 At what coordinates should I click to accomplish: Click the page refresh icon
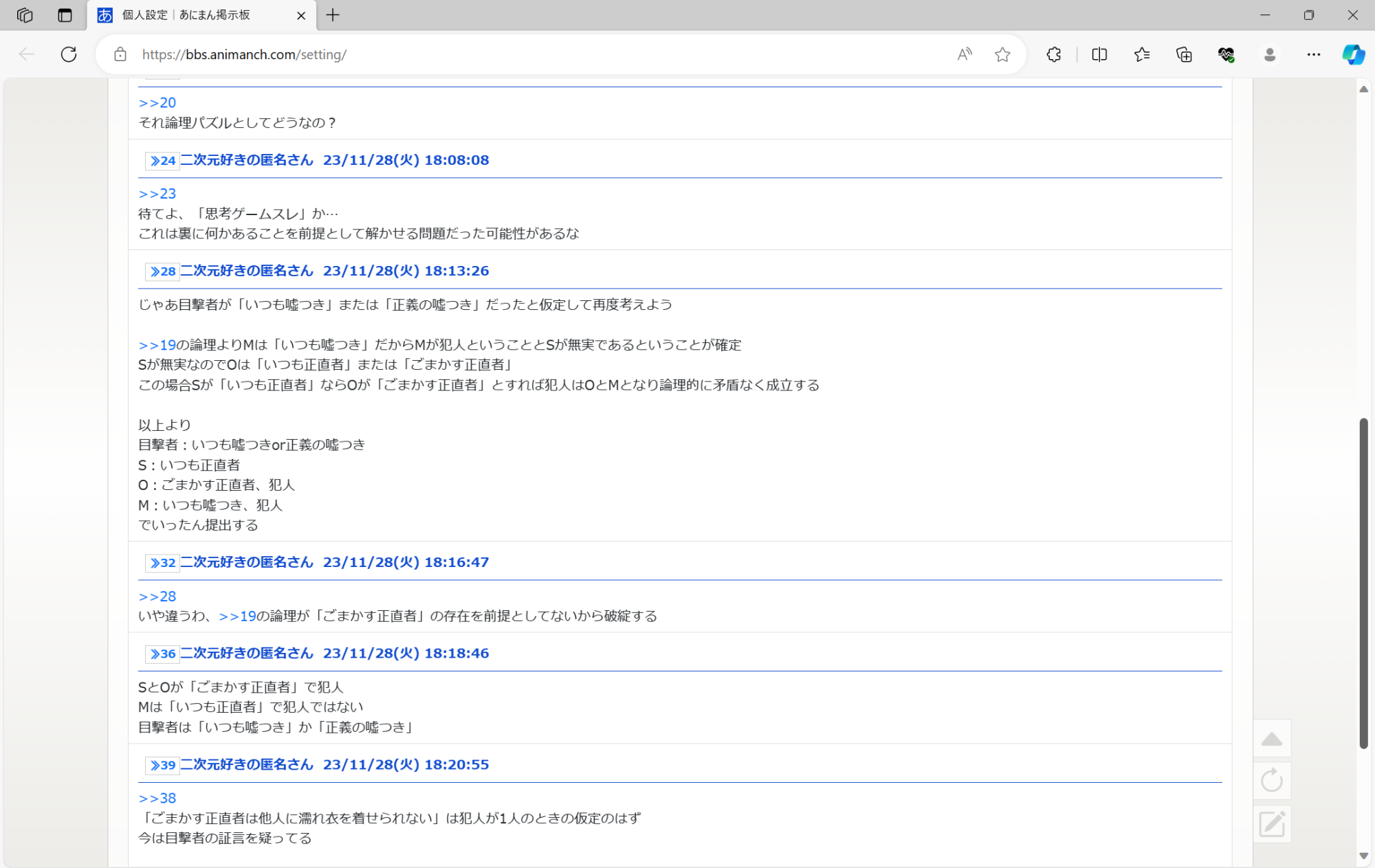pos(69,54)
